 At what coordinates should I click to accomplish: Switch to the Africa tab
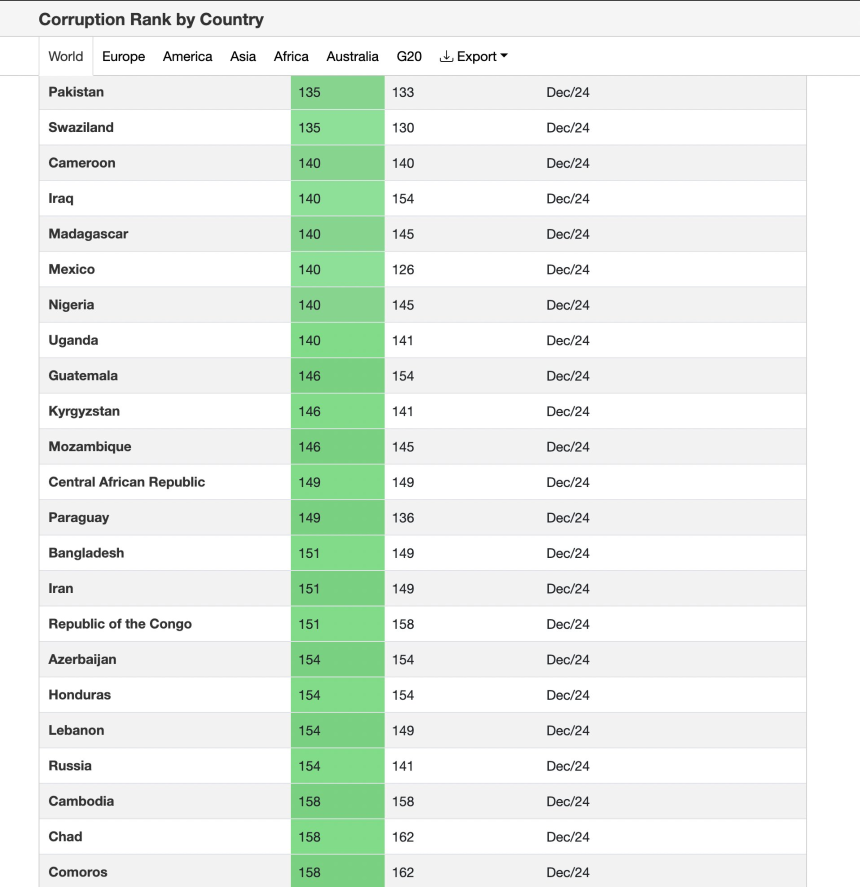tap(291, 56)
